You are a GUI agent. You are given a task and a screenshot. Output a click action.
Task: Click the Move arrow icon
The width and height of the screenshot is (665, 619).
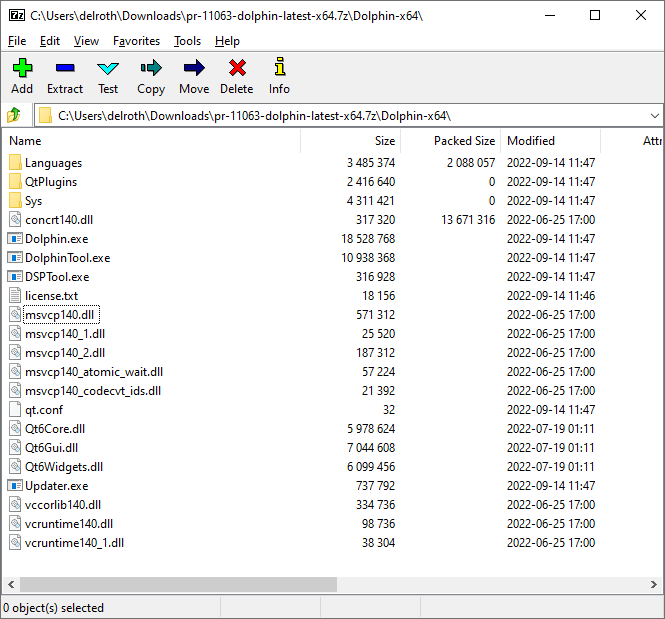pyautogui.click(x=194, y=68)
